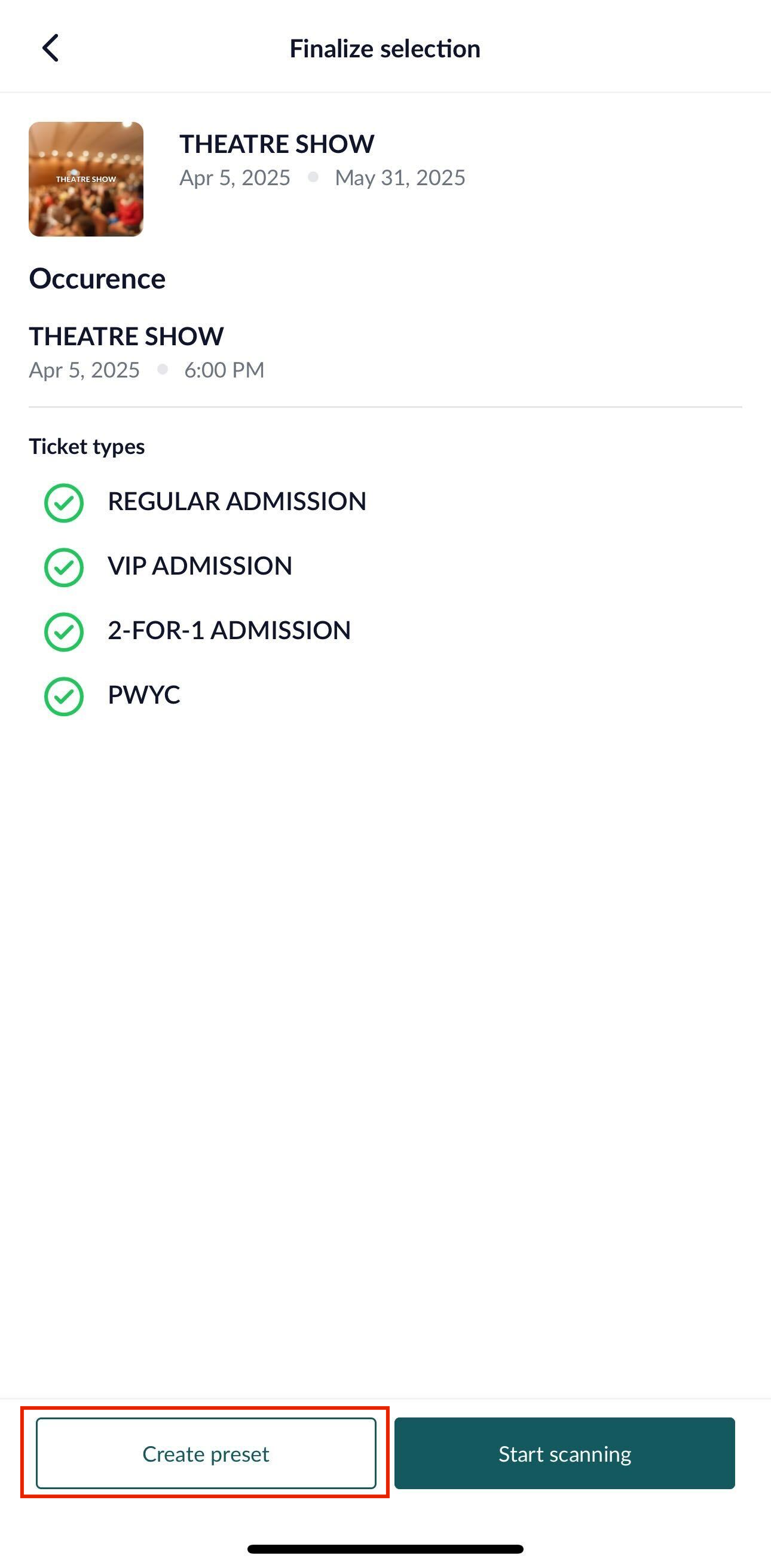This screenshot has width=771, height=1568.
Task: Click the Start scanning button
Action: (x=565, y=1453)
